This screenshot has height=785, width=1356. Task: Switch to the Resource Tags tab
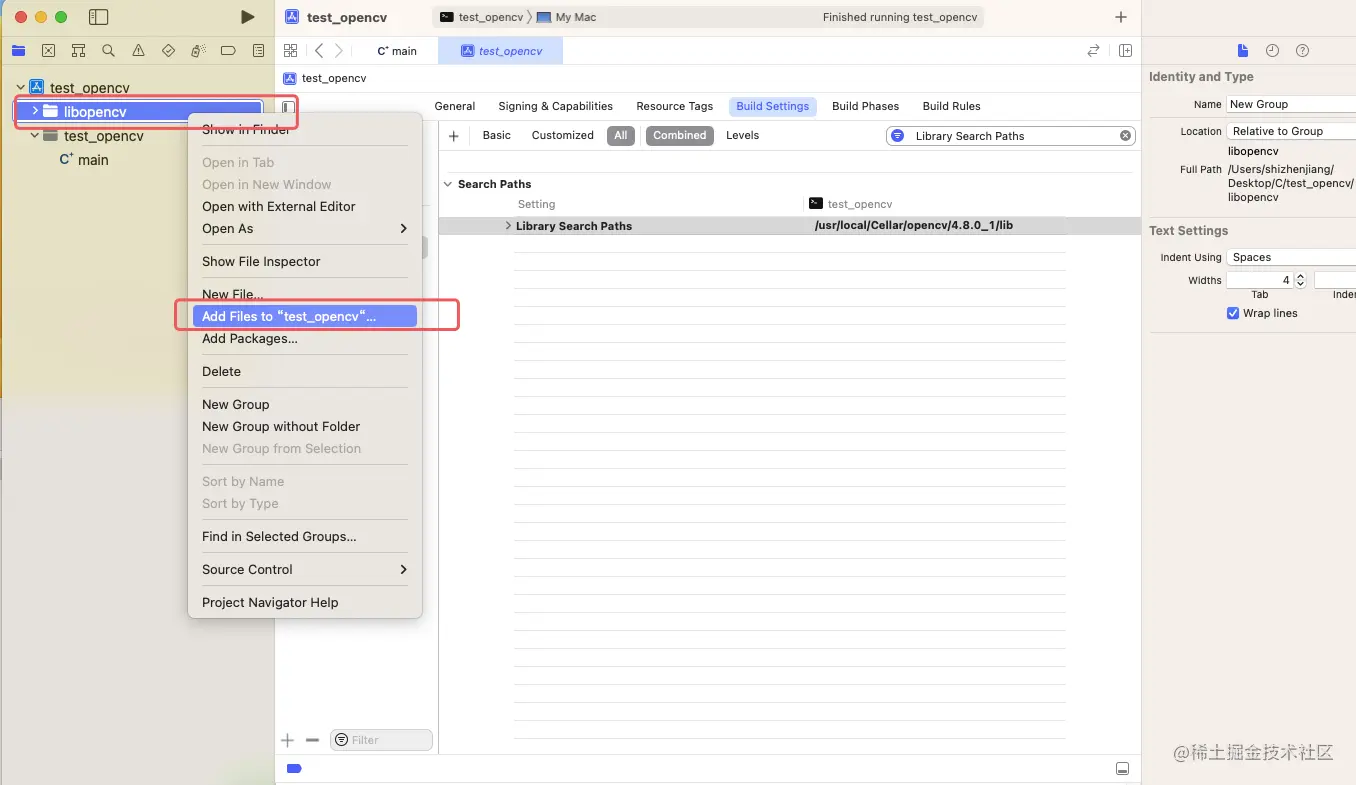[675, 106]
